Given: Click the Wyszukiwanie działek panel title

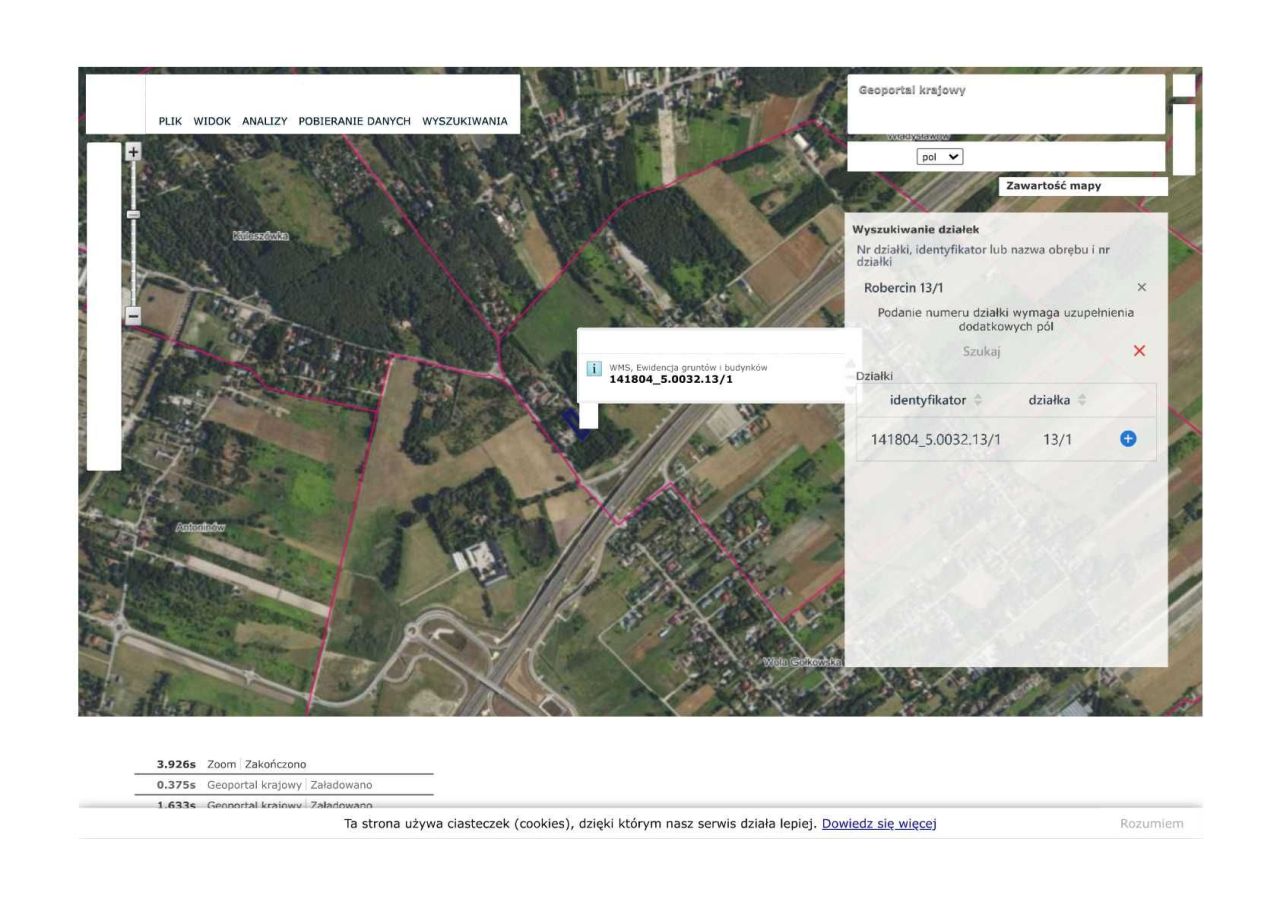Looking at the screenshot, I should click(x=915, y=230).
